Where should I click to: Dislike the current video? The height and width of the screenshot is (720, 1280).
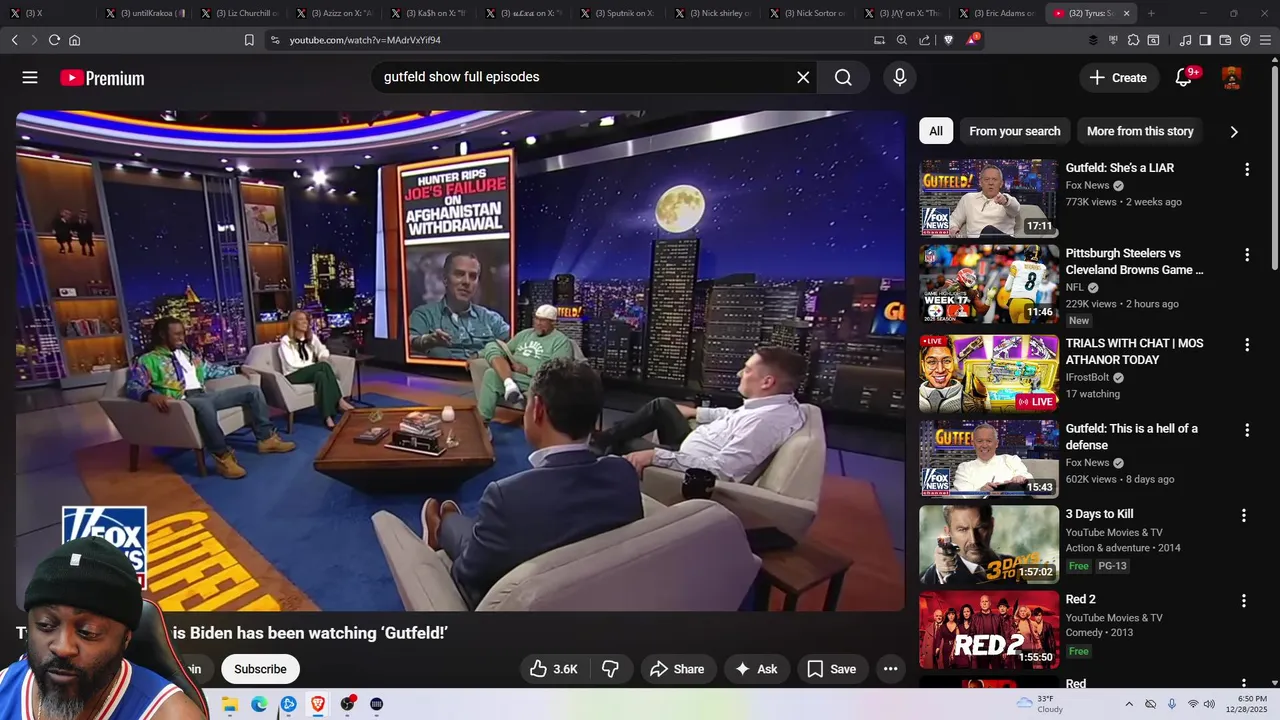[x=610, y=669]
